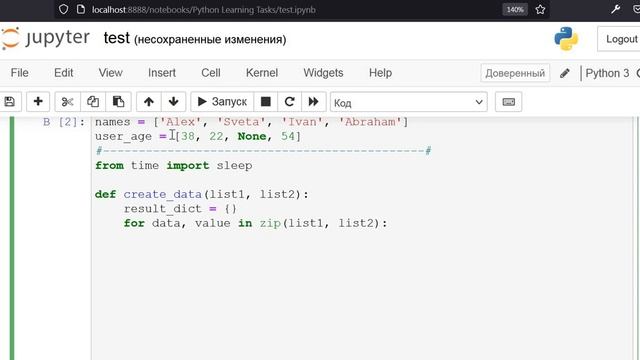
Task: Click the Jupyter logo
Action: [46, 38]
